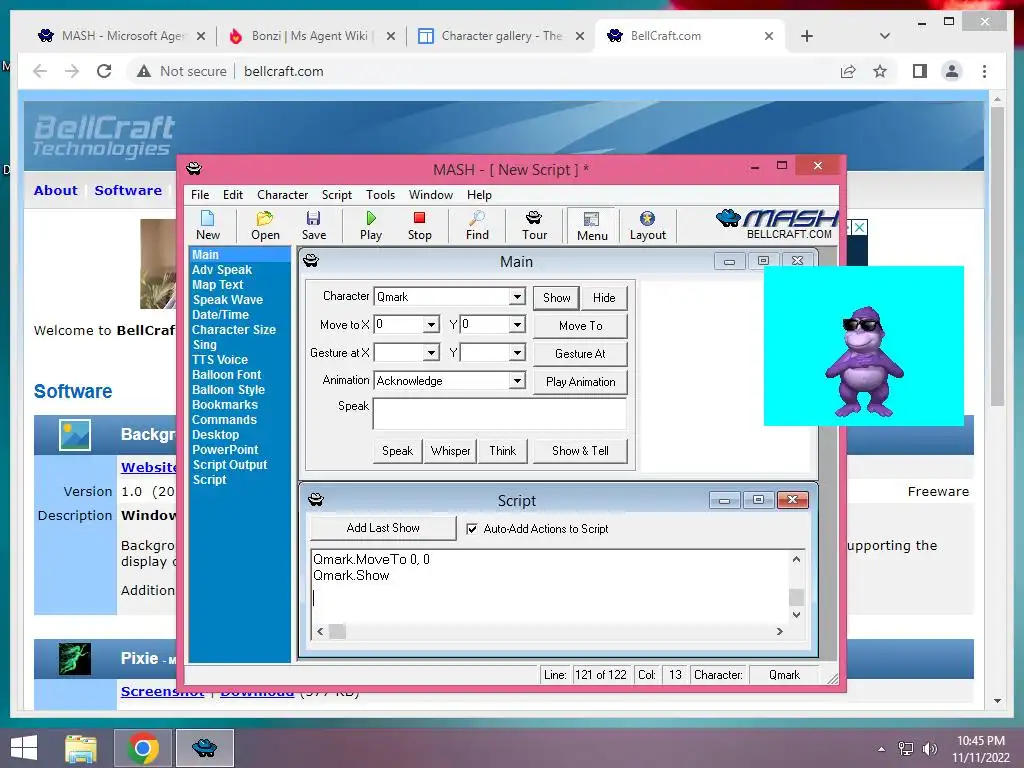Screen dimensions: 1024x768
Task: Open the Edit menu in MASH
Action: (232, 195)
